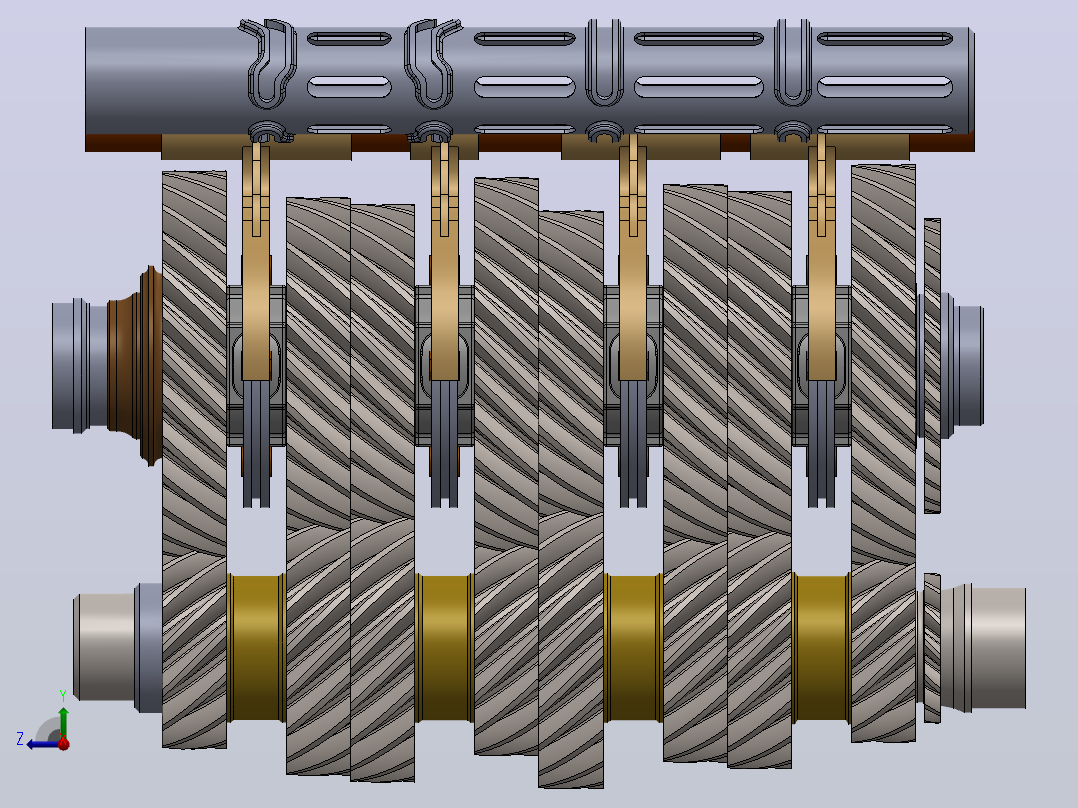
Task: Select the rightmost tan shift fork
Action: point(821,261)
